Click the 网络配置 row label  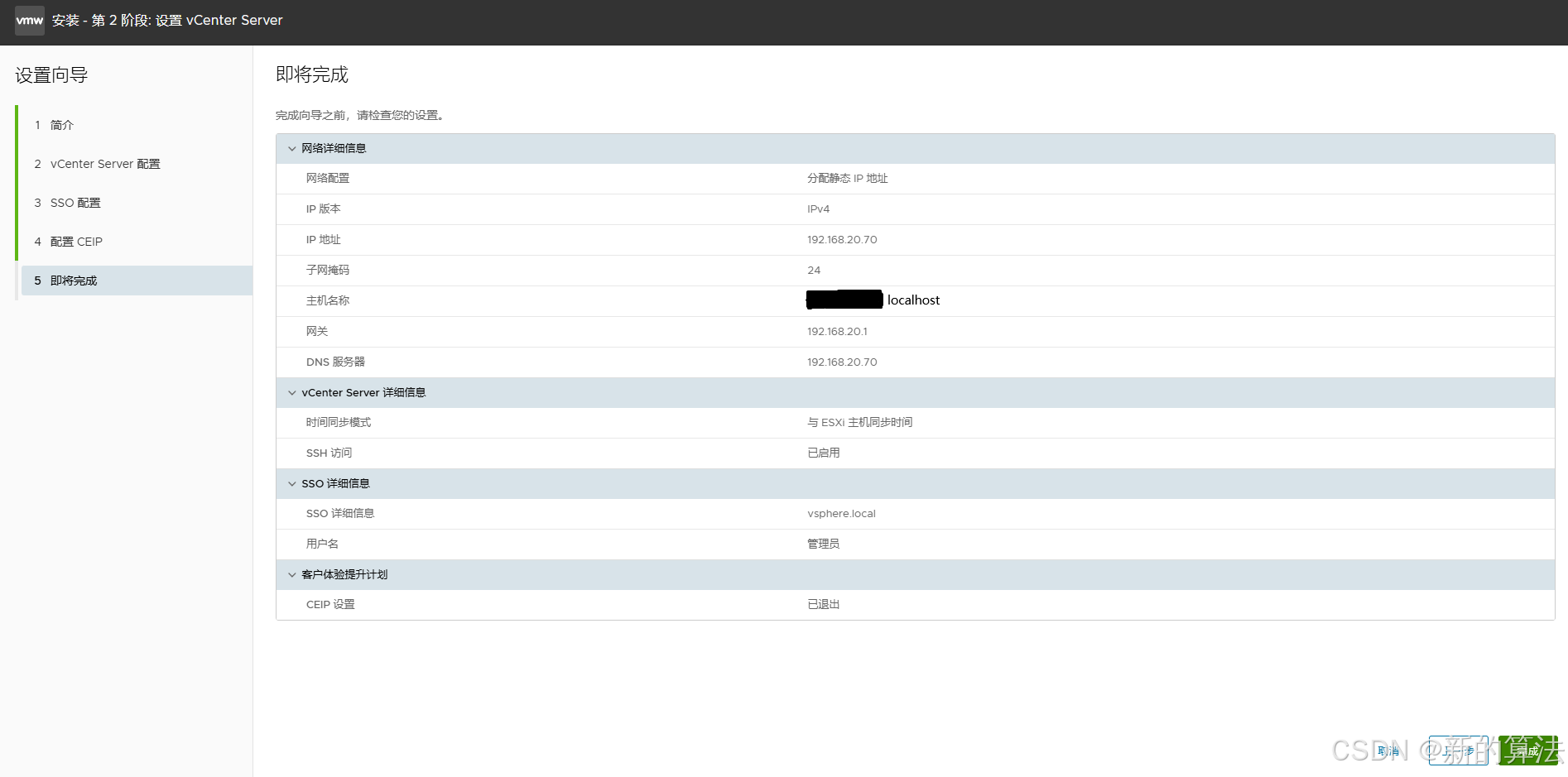point(328,179)
